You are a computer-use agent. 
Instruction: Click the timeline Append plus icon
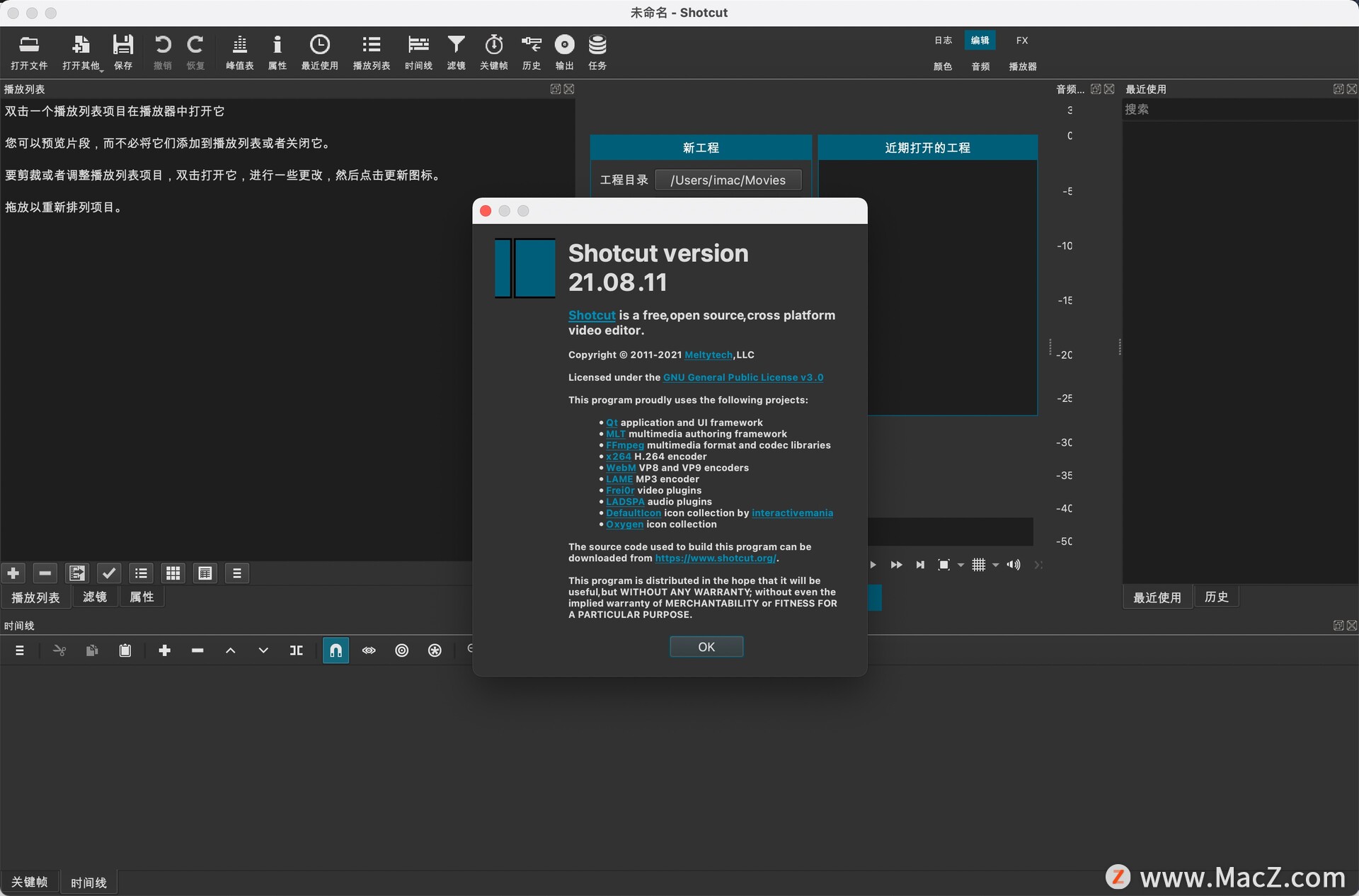165,650
